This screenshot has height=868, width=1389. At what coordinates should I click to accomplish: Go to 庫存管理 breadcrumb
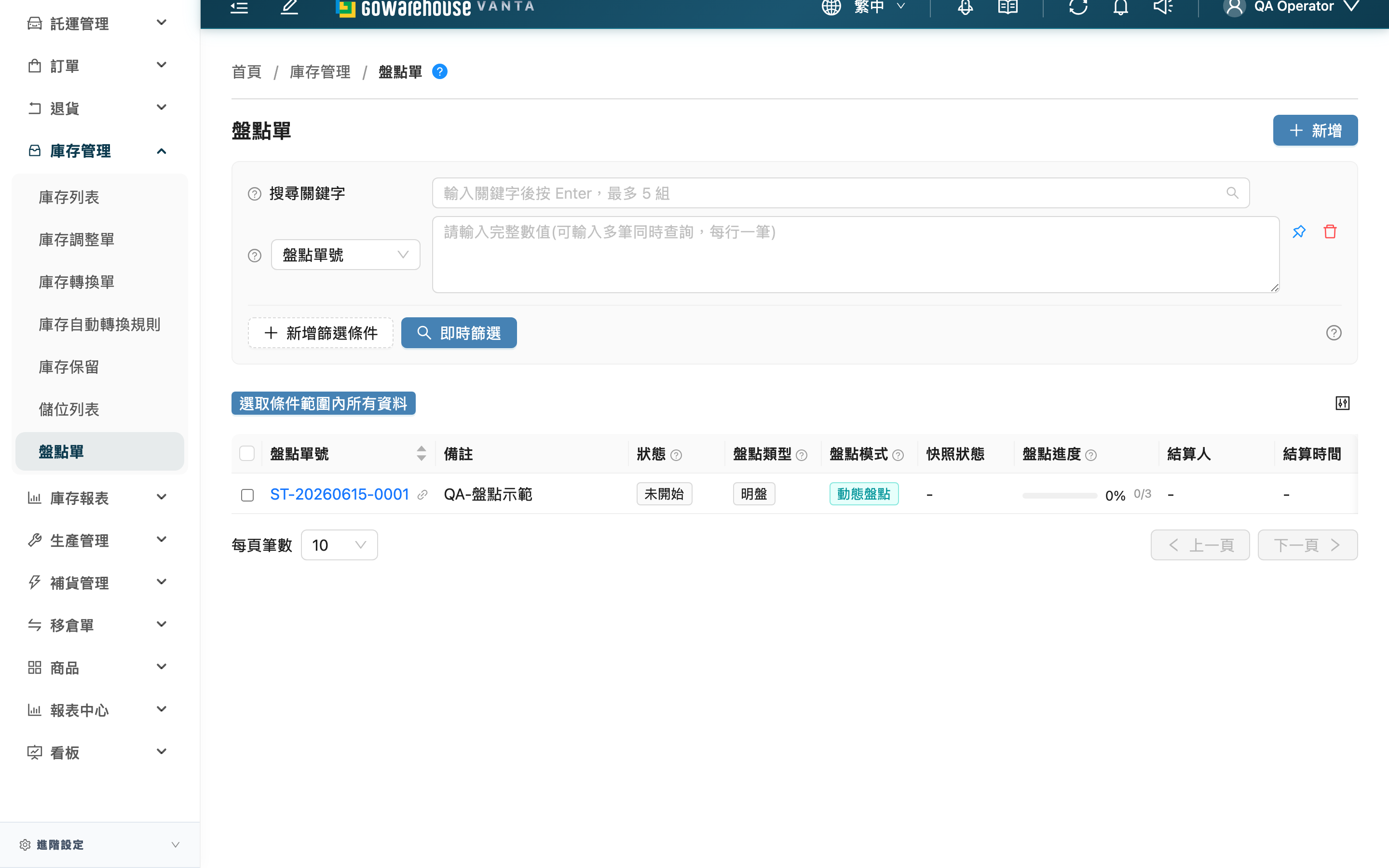click(320, 72)
